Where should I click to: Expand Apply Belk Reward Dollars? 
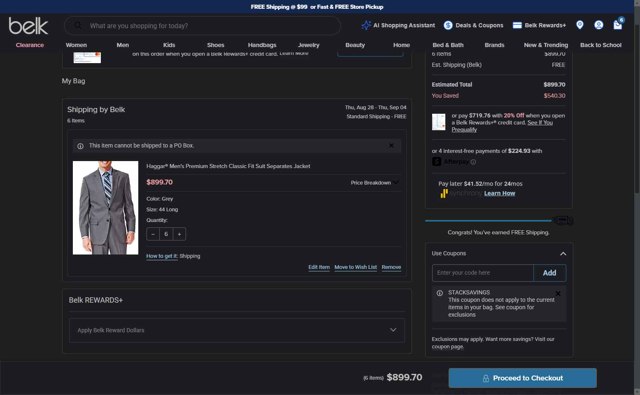[237, 330]
